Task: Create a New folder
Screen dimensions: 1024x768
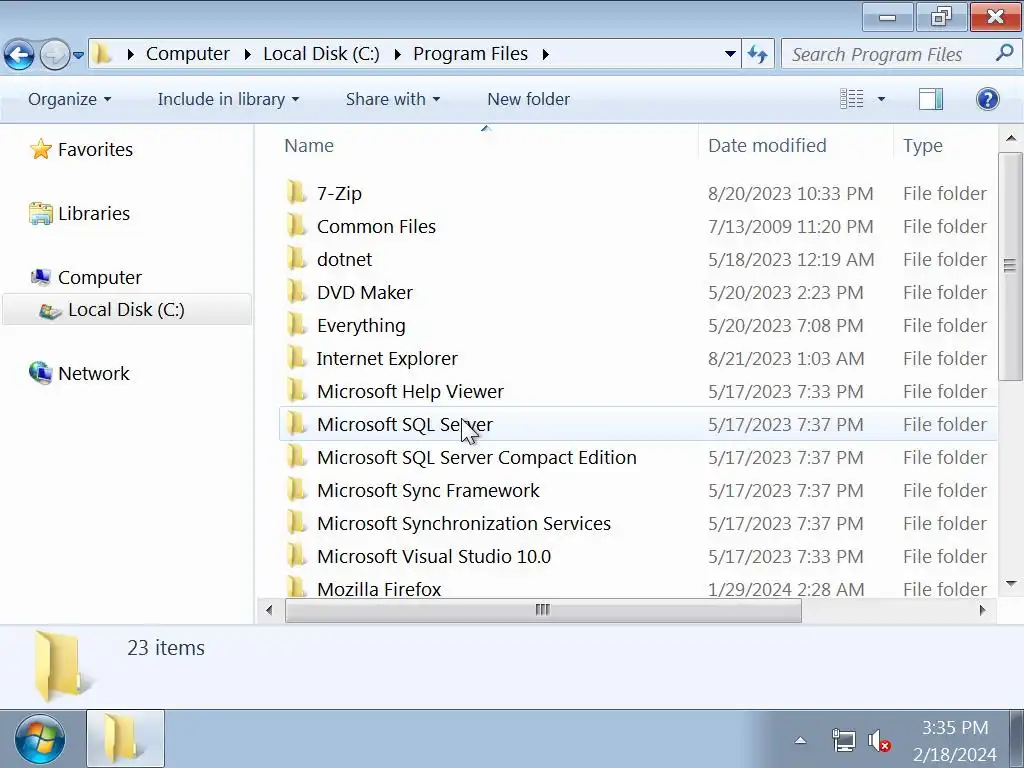Action: pyautogui.click(x=528, y=99)
